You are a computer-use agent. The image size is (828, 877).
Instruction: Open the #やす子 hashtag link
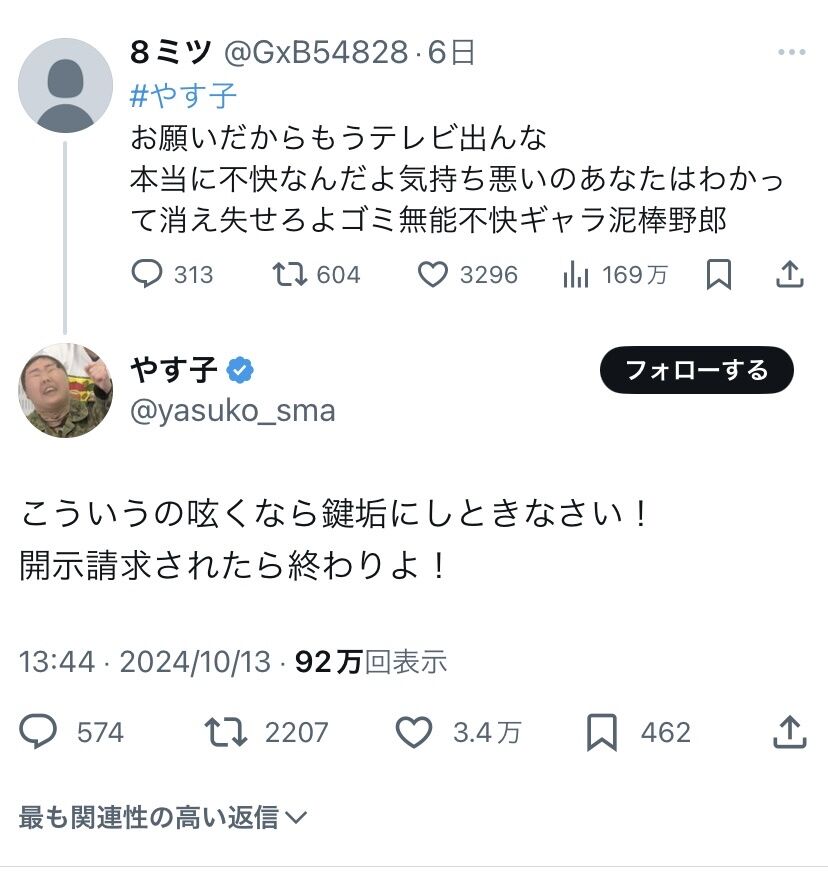click(x=183, y=96)
